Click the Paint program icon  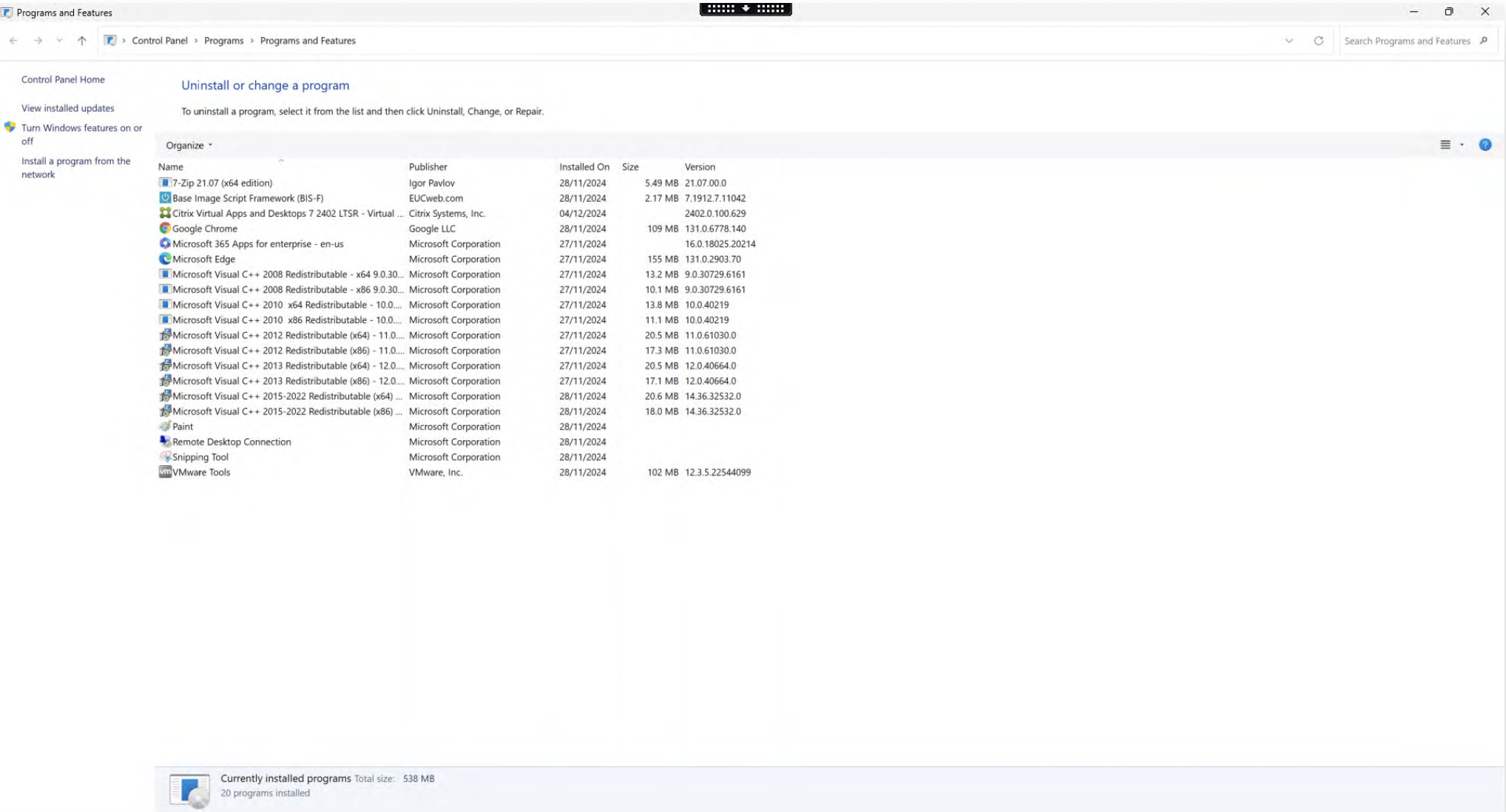(165, 426)
